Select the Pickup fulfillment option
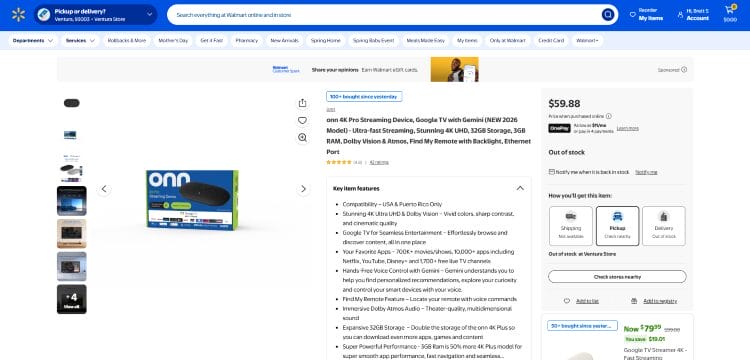 618,226
